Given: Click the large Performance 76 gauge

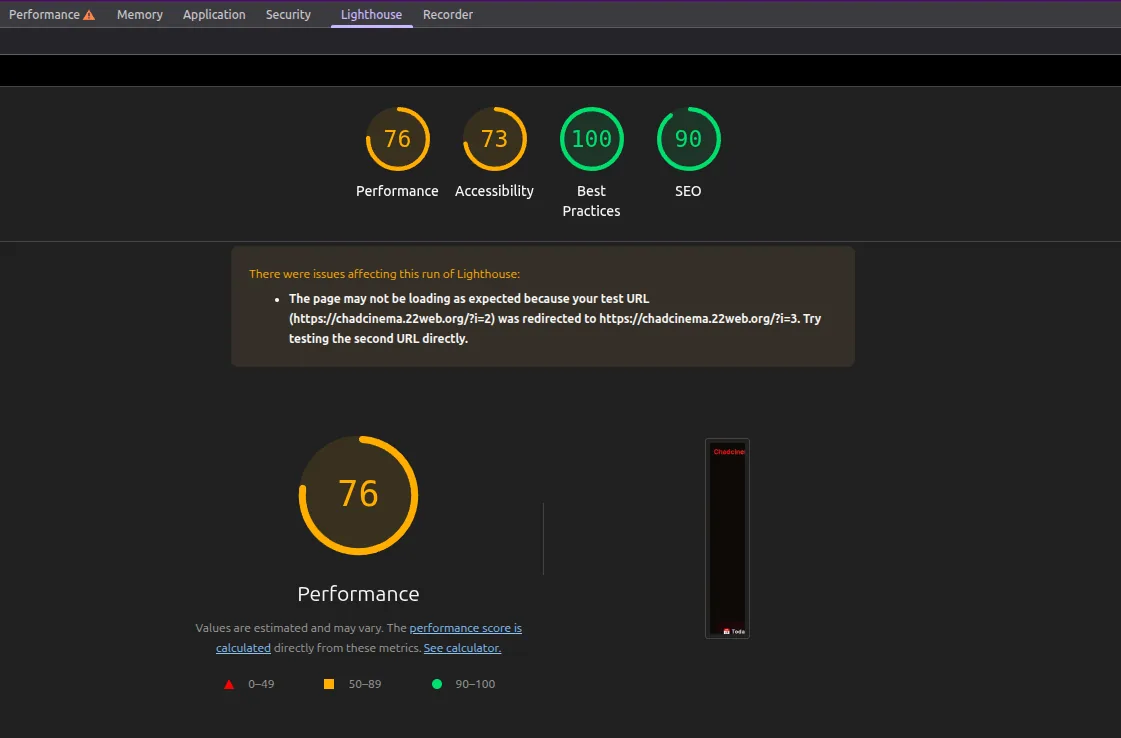Looking at the screenshot, I should 358,495.
